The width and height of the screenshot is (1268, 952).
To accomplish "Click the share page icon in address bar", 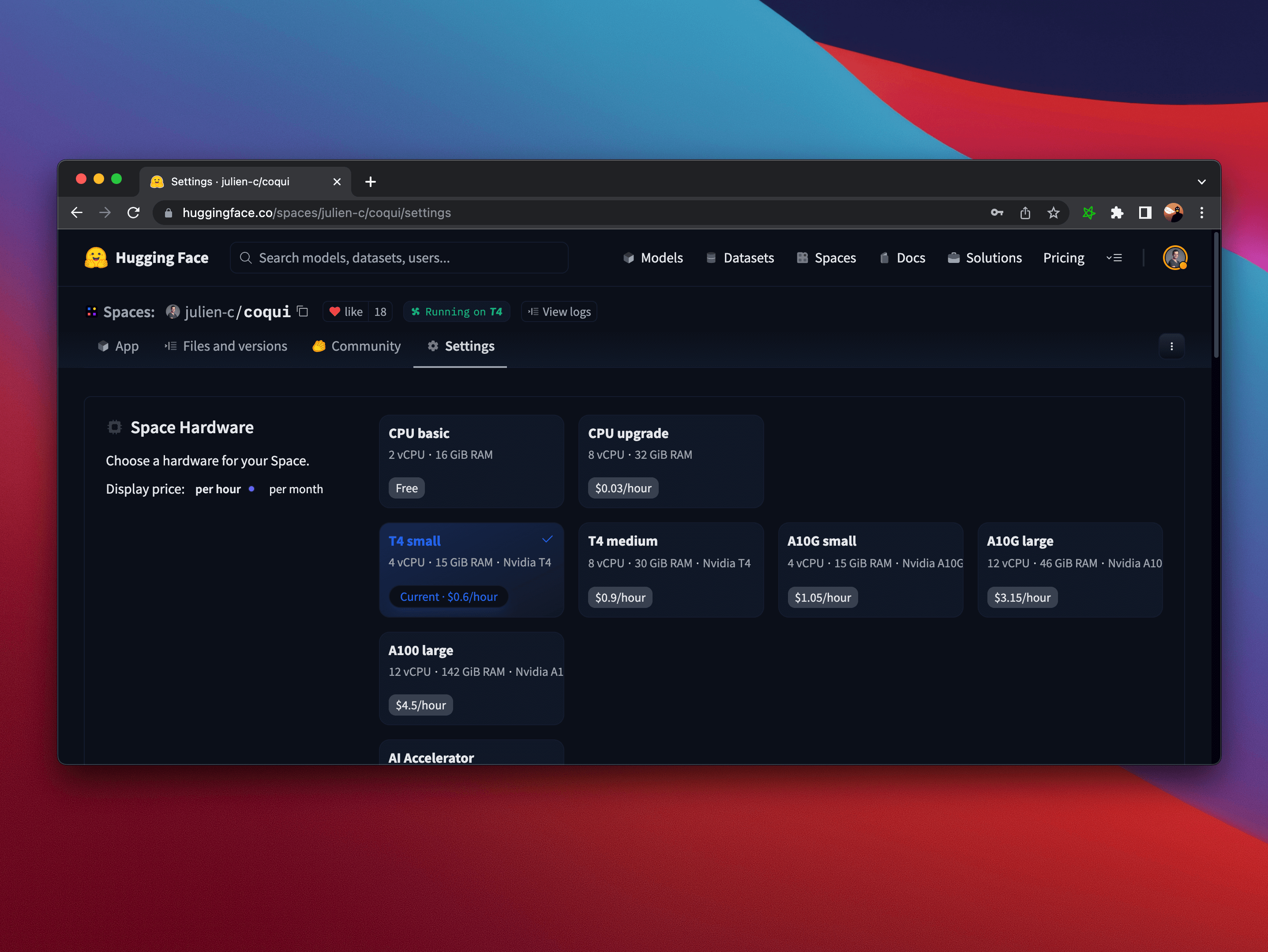I will coord(1025,213).
